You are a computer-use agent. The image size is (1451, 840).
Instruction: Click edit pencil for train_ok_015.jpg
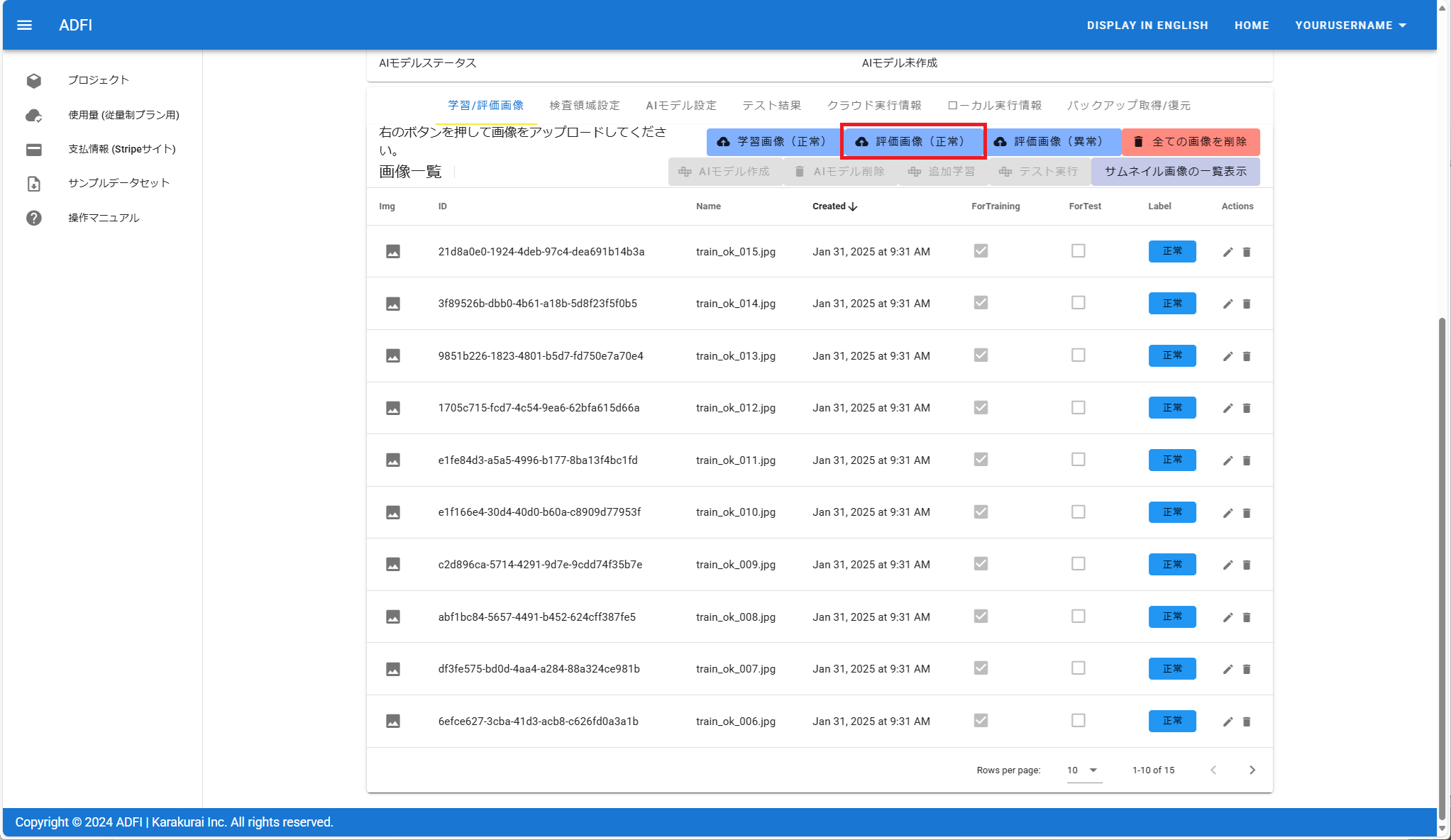pos(1227,252)
